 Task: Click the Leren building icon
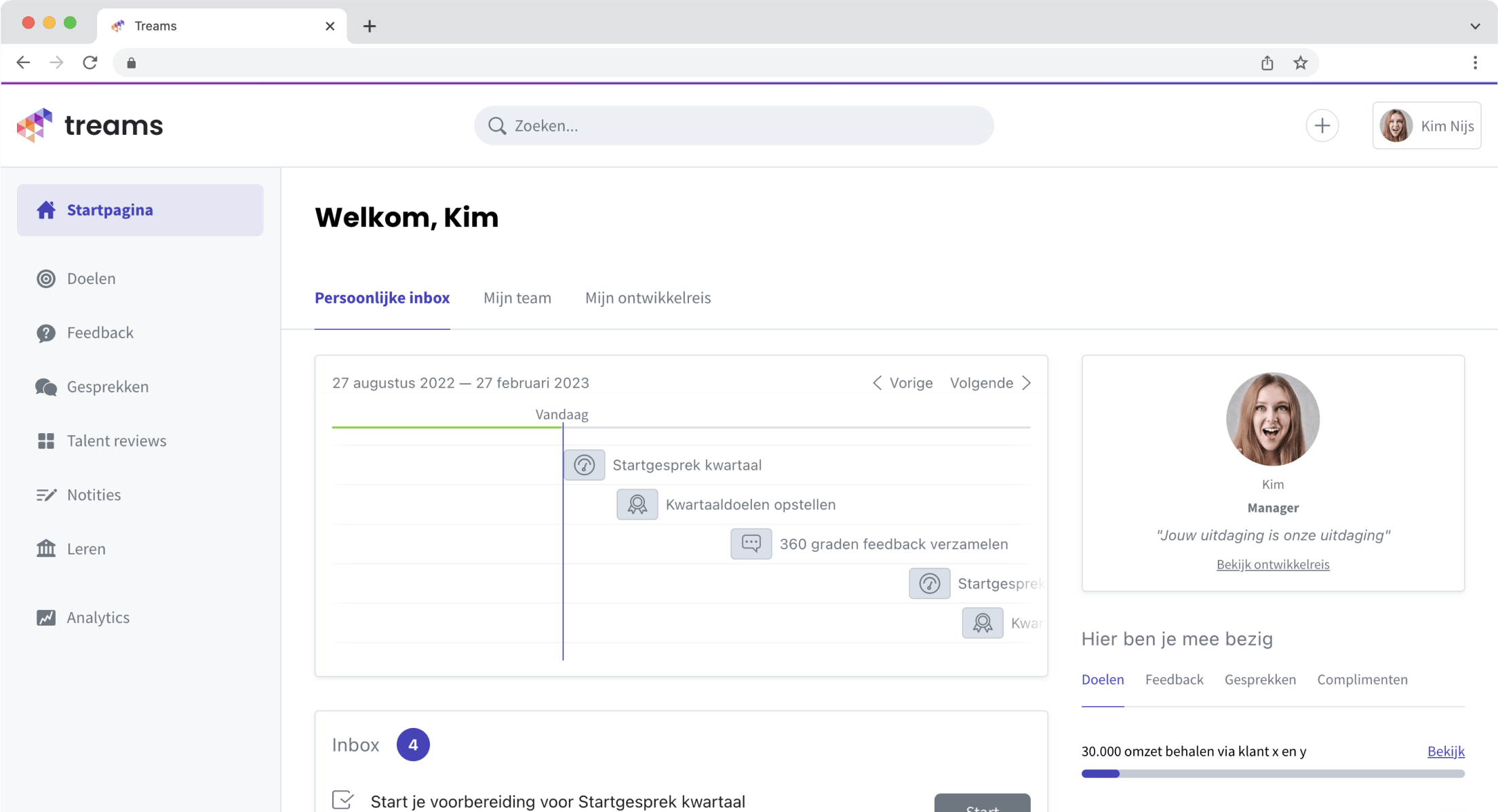(x=45, y=549)
